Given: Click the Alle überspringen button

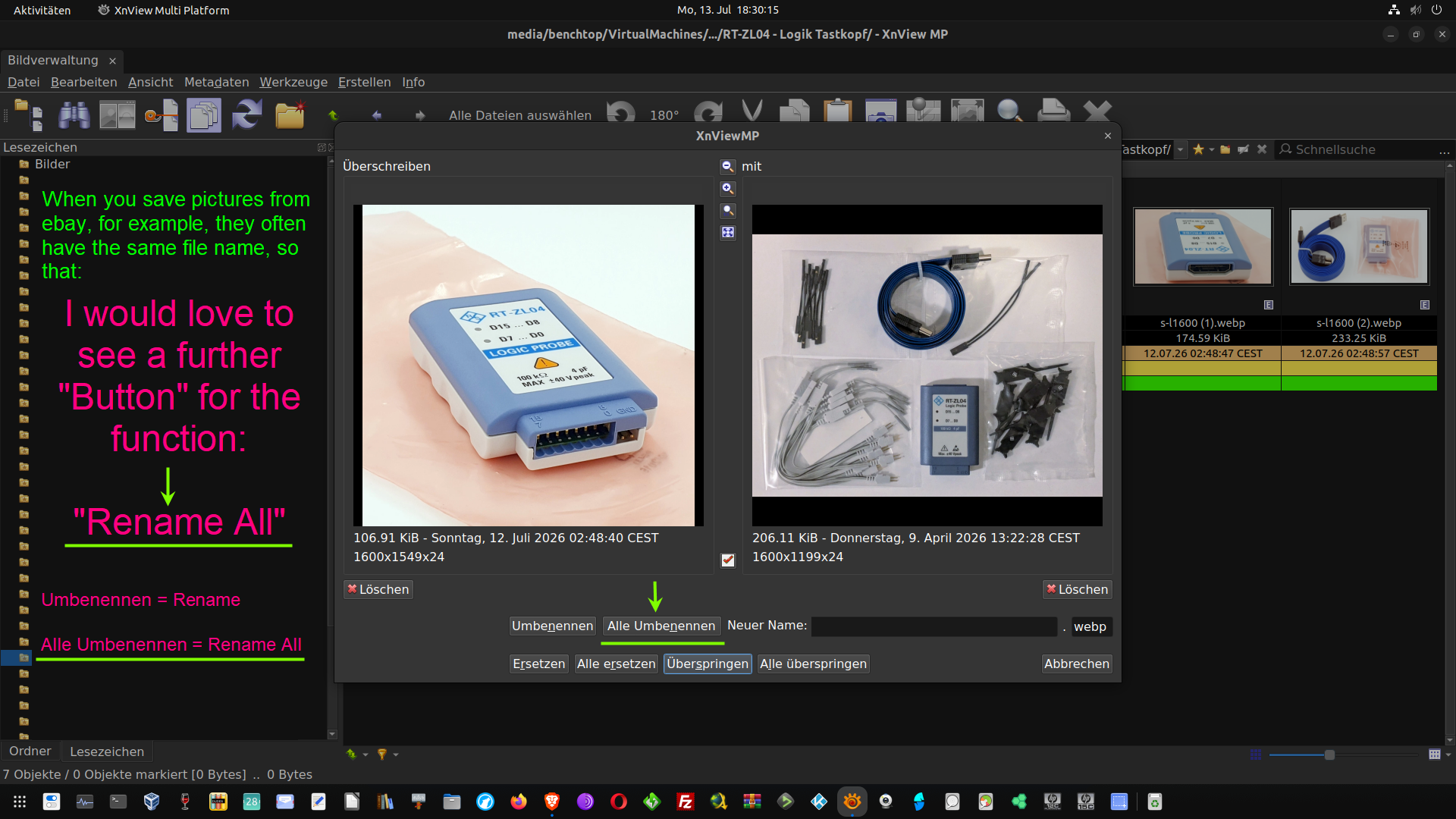Looking at the screenshot, I should 813,664.
